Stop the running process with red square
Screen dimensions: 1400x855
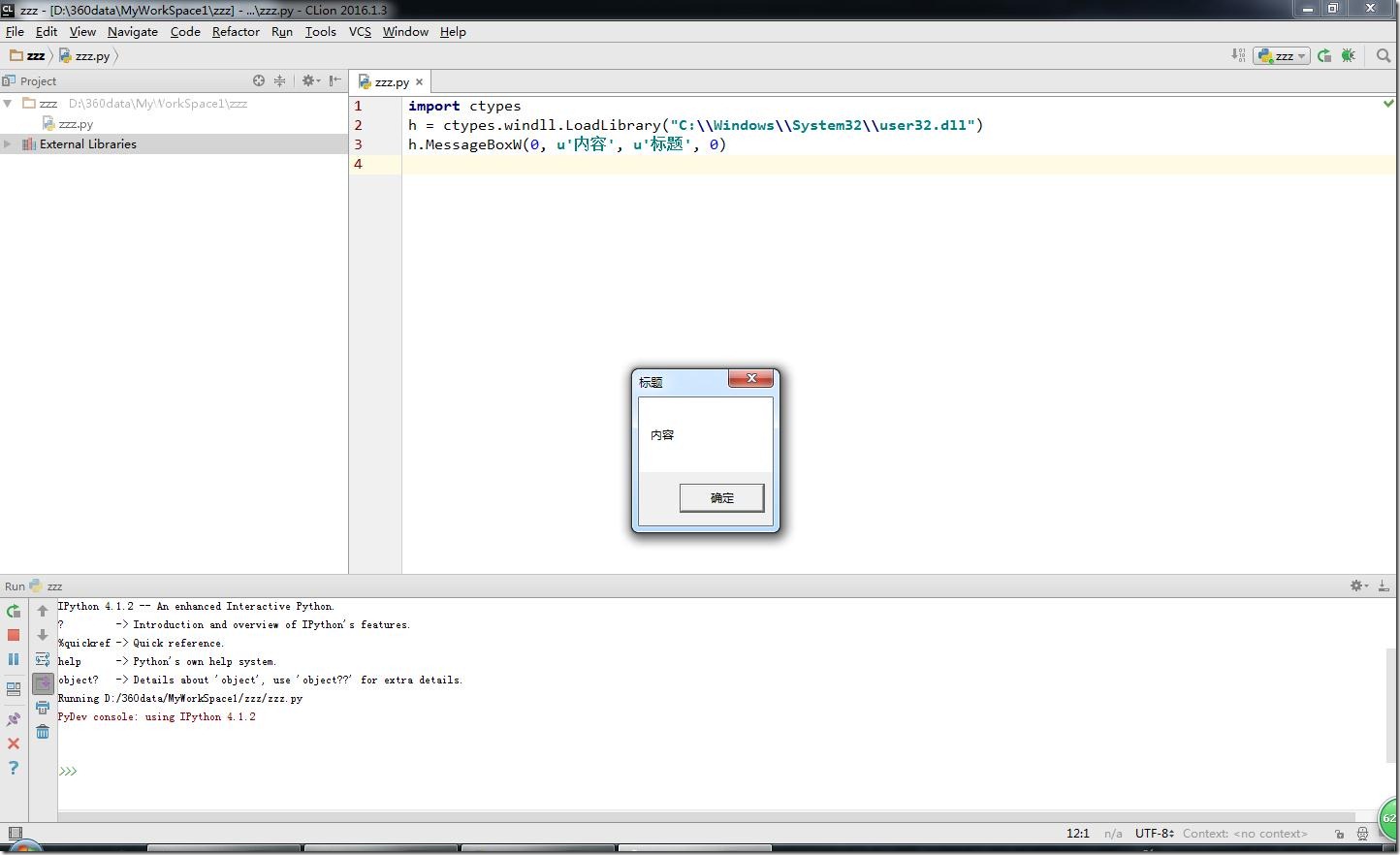(x=14, y=635)
